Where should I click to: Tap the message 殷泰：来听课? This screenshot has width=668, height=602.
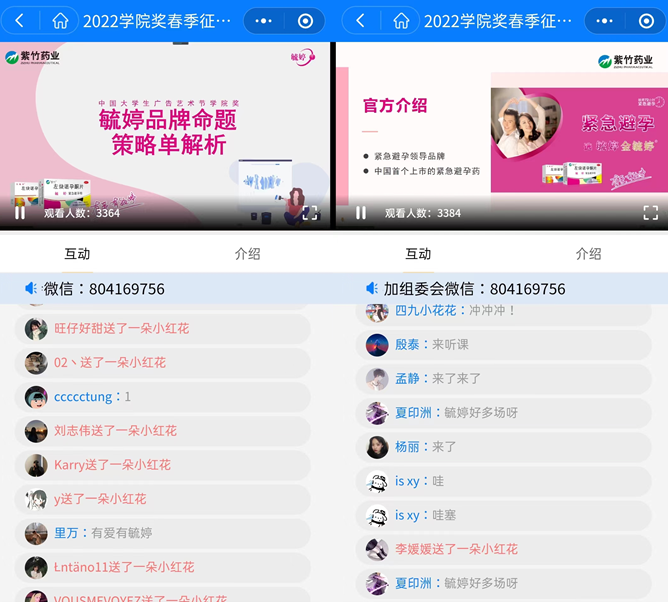pos(504,345)
